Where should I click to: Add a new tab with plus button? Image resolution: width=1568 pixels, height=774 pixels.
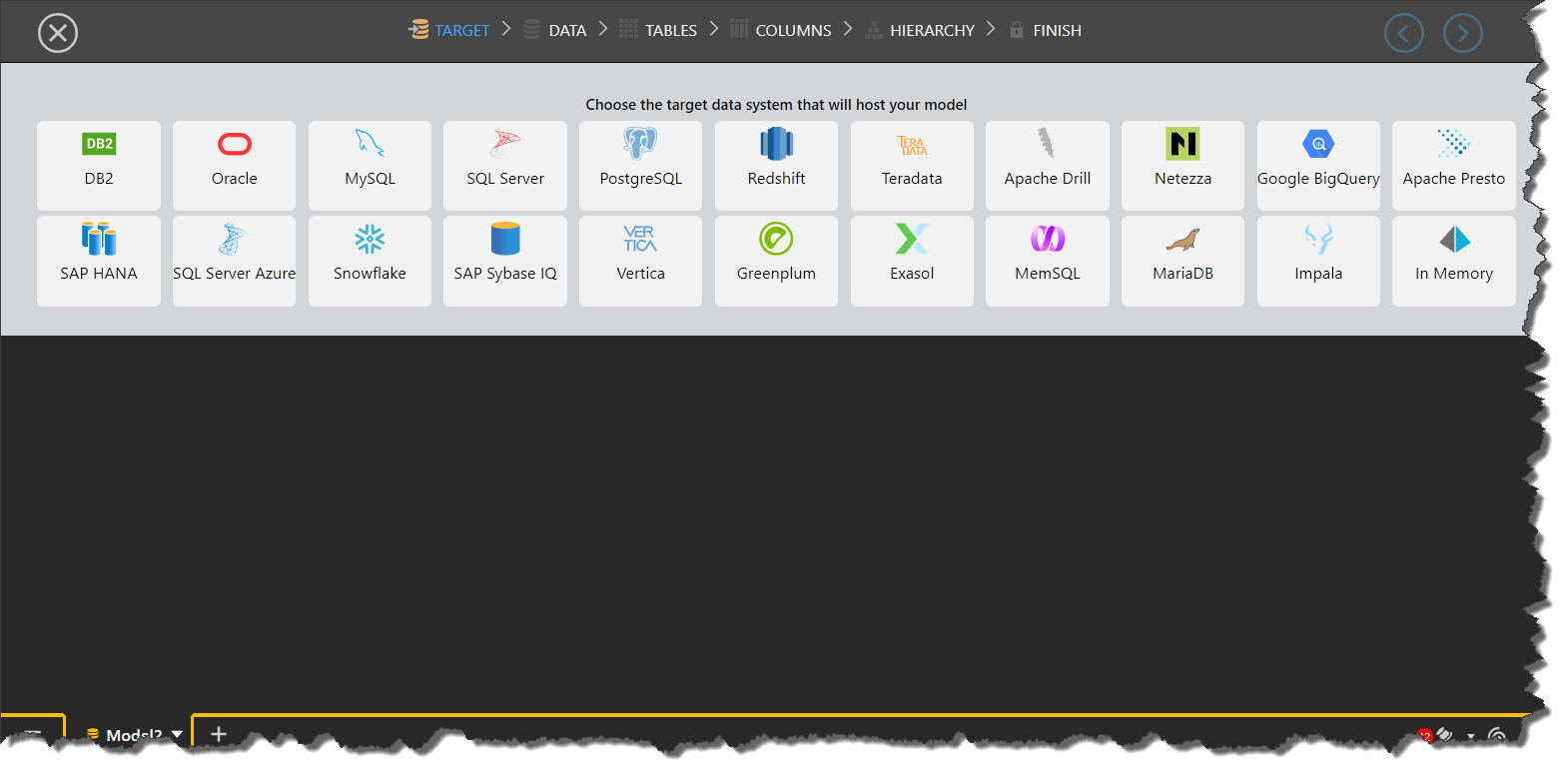coord(219,734)
